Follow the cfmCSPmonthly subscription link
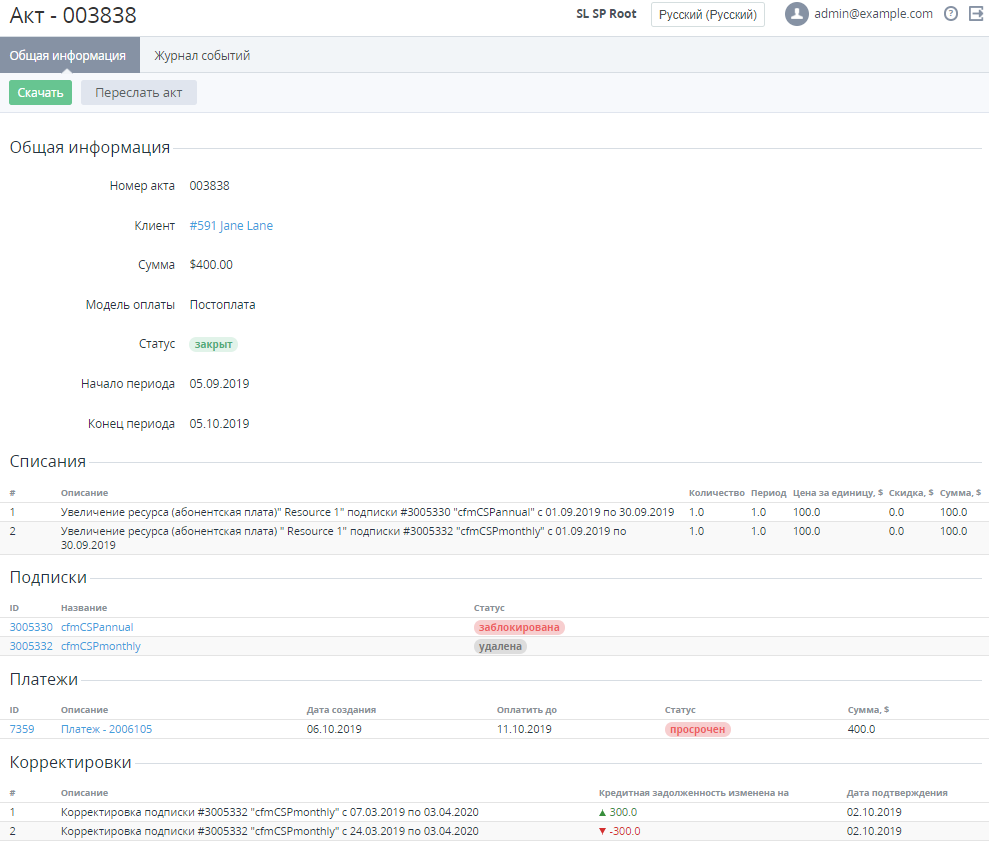This screenshot has height=845, width=989. pos(101,646)
